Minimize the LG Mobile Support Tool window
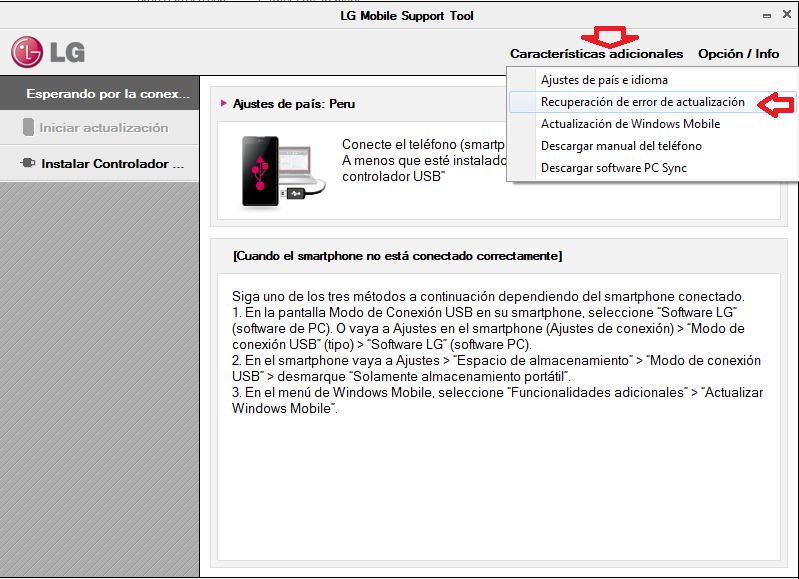 click(766, 15)
